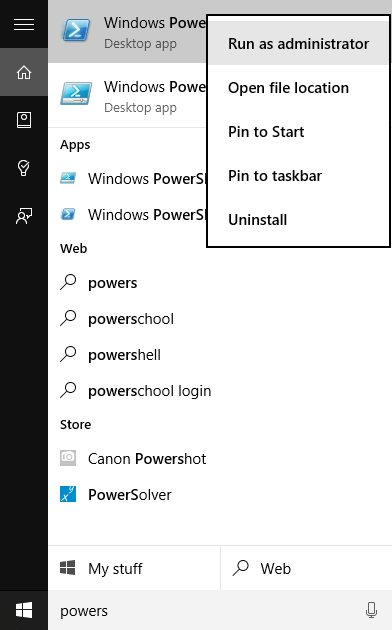Open the hamburger menu at top of sidebar

click(x=24, y=25)
